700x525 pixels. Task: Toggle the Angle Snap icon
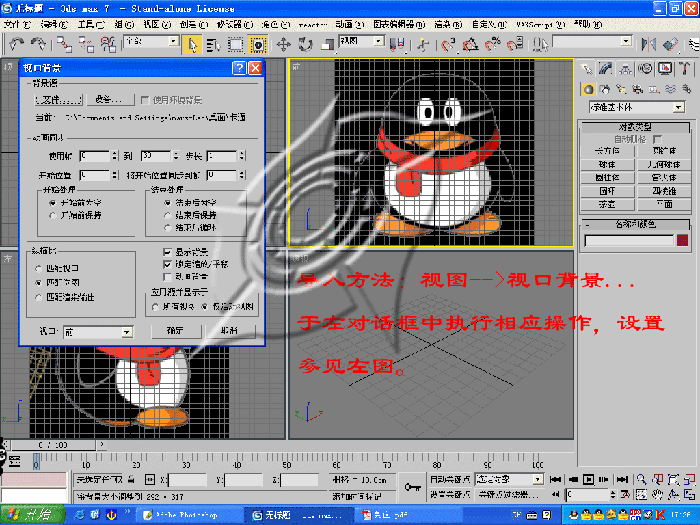pyautogui.click(x=470, y=45)
